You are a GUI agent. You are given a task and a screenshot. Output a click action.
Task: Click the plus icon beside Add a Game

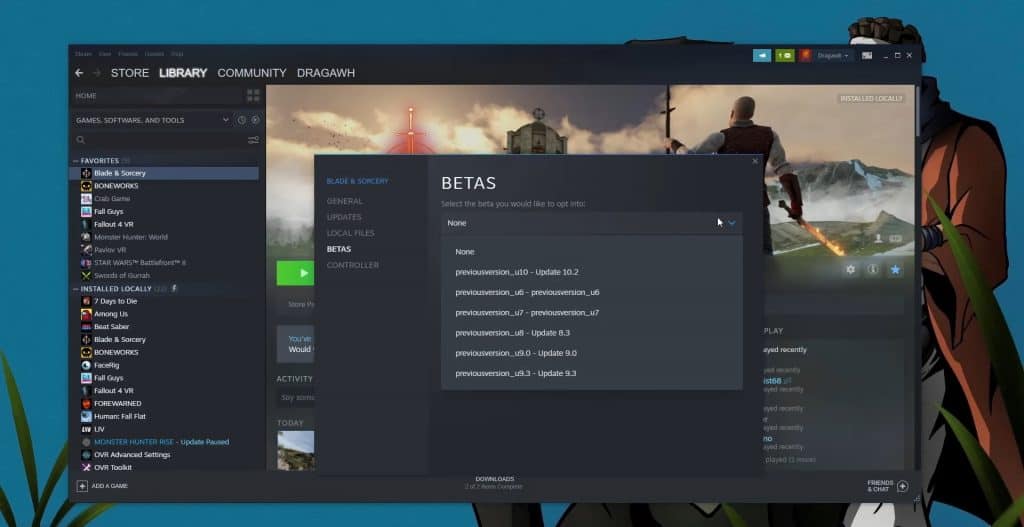point(82,486)
